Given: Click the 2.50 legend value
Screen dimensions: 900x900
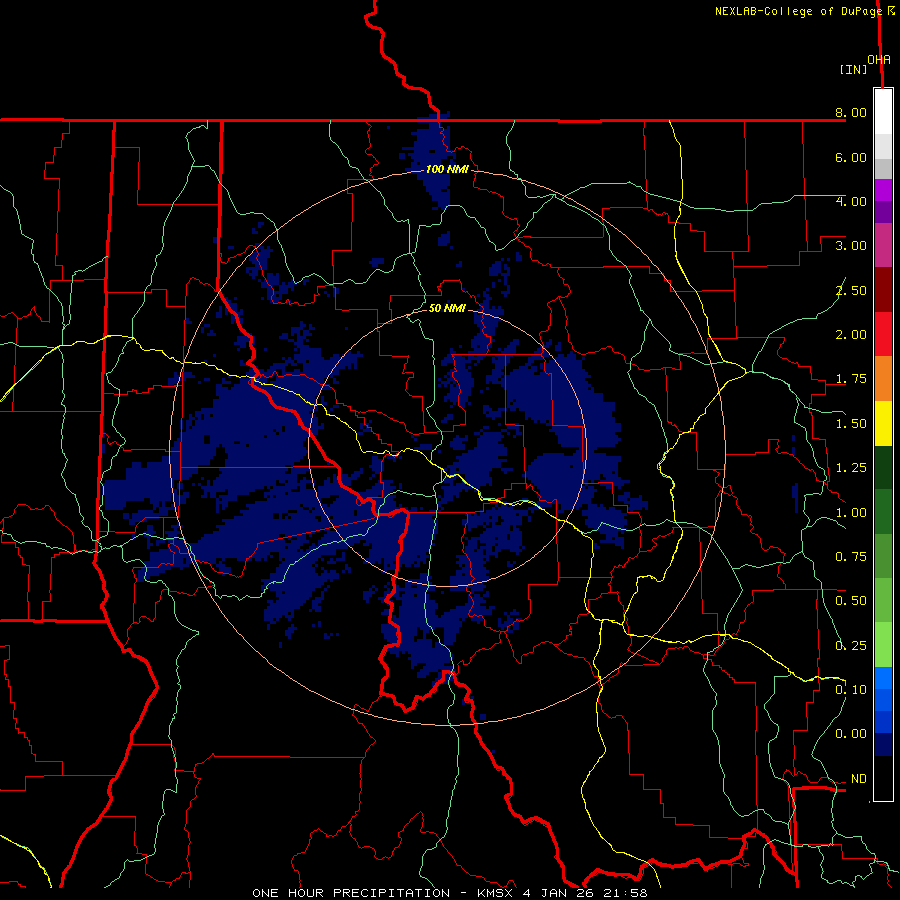Looking at the screenshot, I should pyautogui.click(x=851, y=290).
